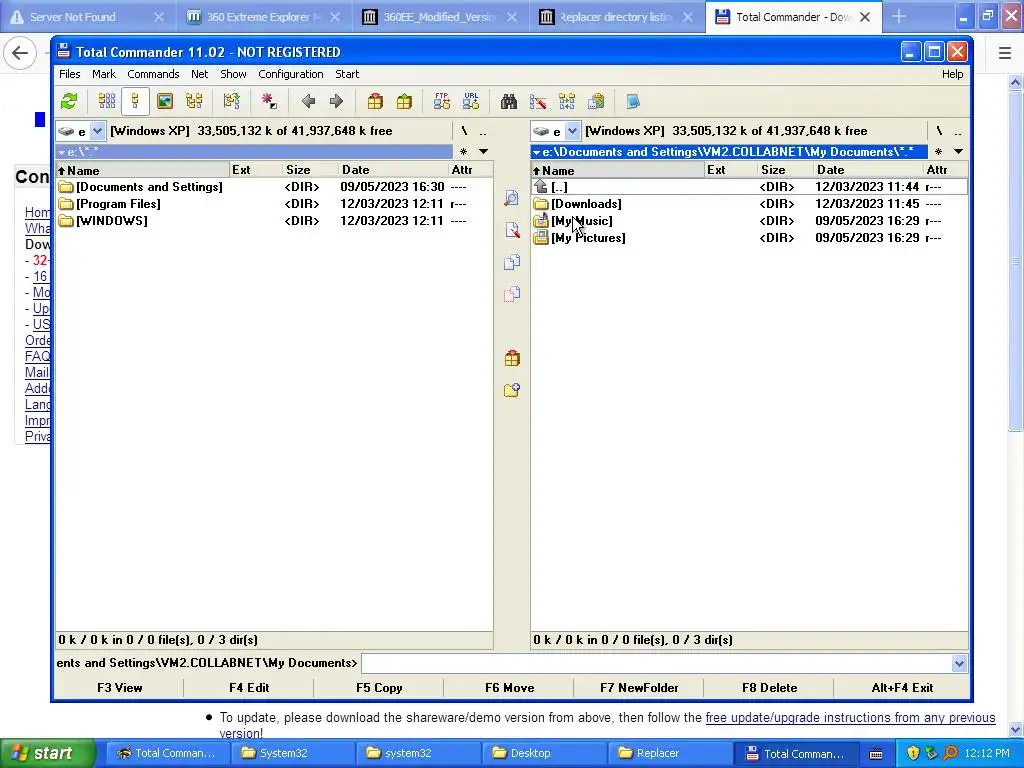1024x768 pixels.
Task: Click the F3 View button
Action: click(120, 688)
